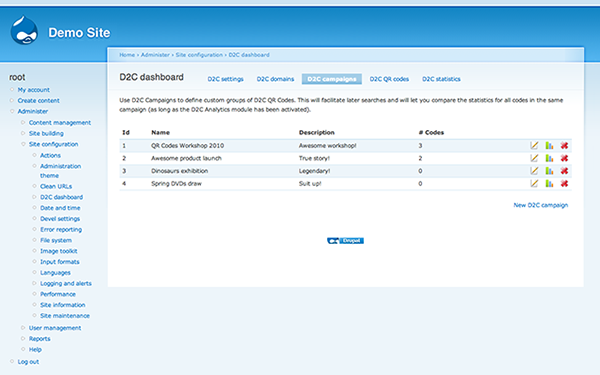Delete the Spring DVDs draw campaign

click(x=564, y=183)
